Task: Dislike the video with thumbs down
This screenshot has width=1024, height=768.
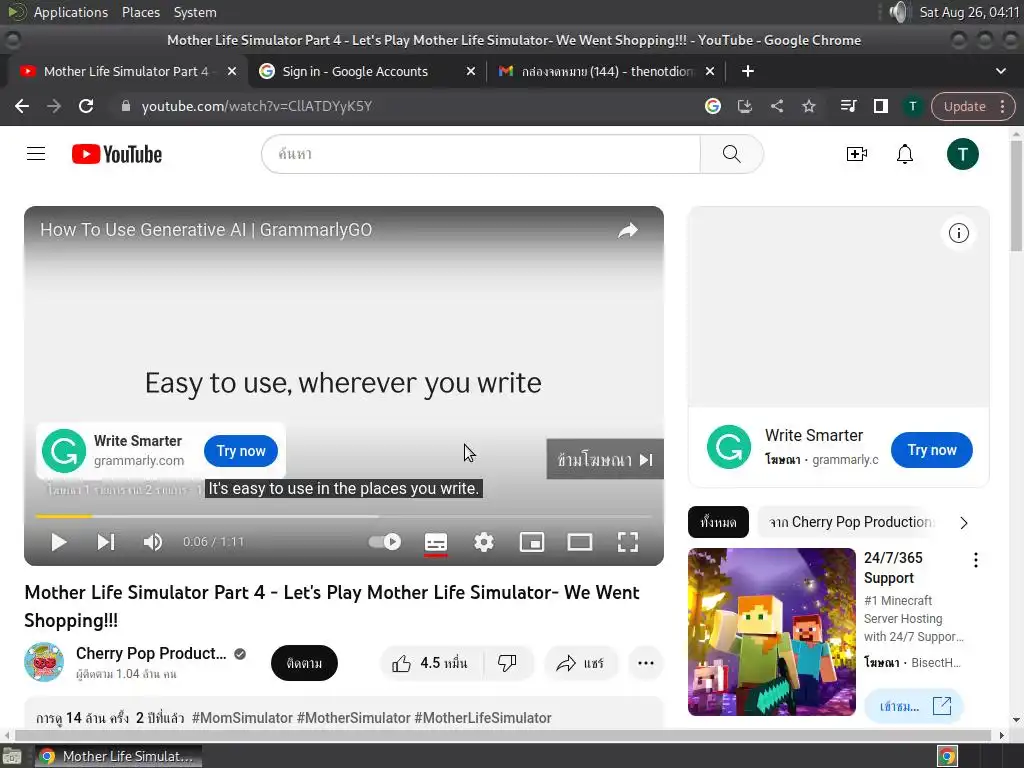Action: coord(507,664)
